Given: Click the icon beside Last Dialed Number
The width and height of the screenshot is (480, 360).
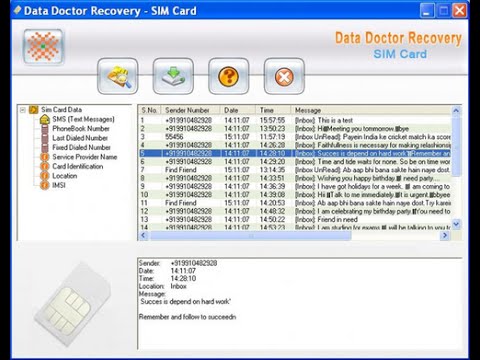Looking at the screenshot, I should 45,138.
